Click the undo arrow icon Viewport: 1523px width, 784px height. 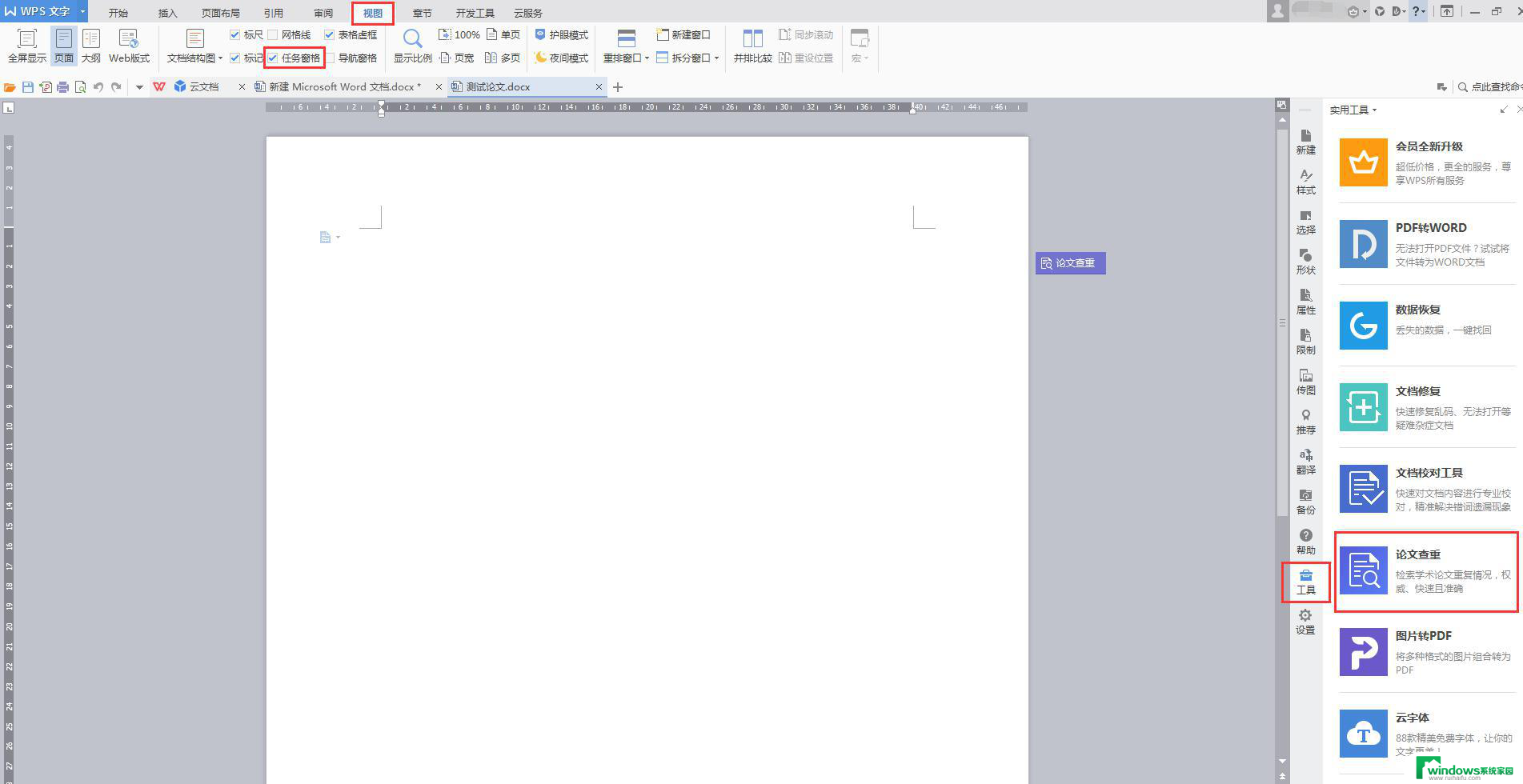coord(98,87)
